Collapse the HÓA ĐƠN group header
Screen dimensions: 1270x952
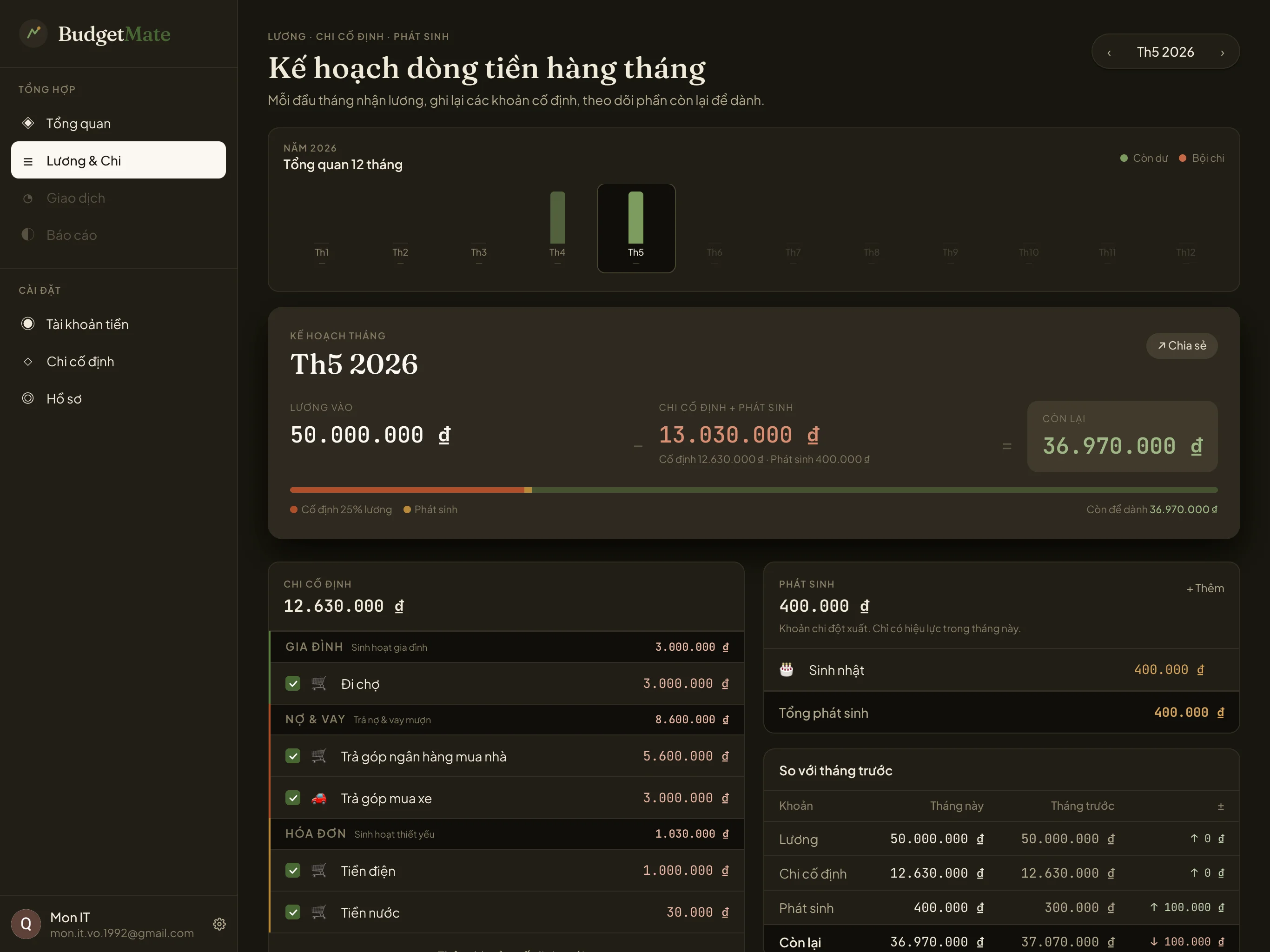[x=506, y=834]
